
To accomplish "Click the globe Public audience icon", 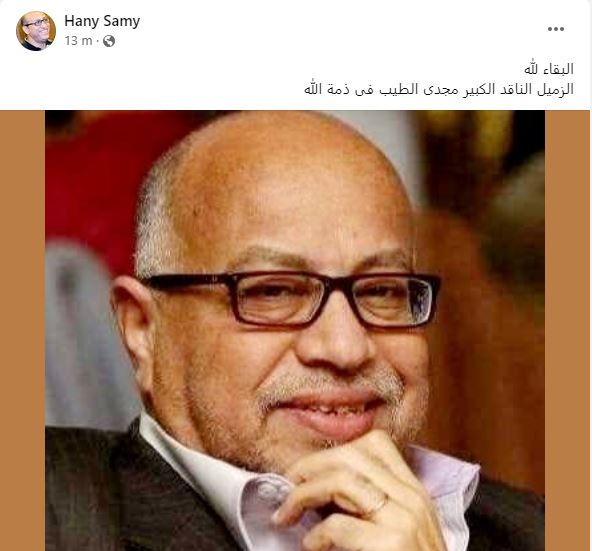I will (109, 41).
